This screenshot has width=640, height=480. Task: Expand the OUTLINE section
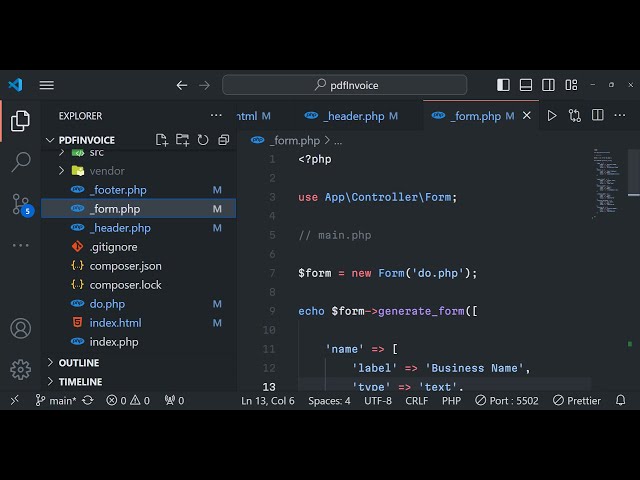(78, 363)
